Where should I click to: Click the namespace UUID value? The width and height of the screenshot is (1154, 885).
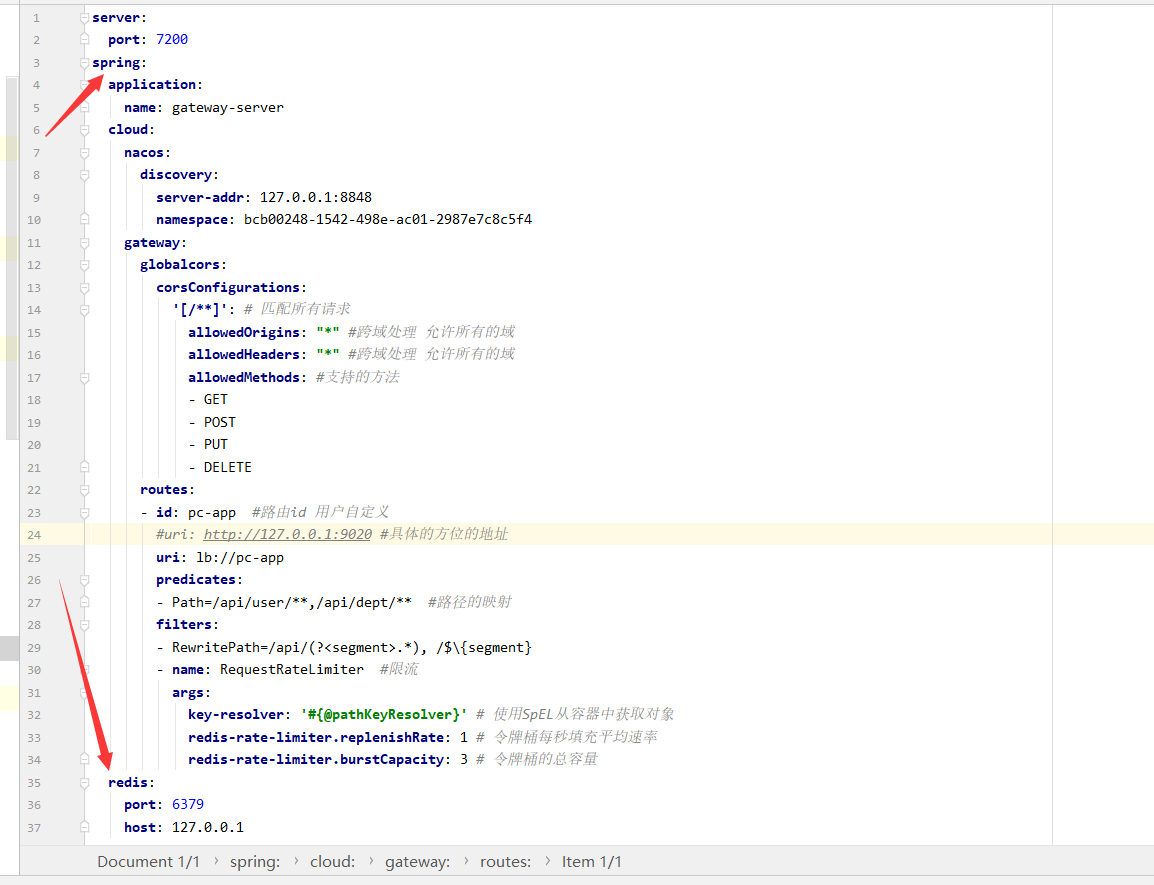click(x=388, y=219)
